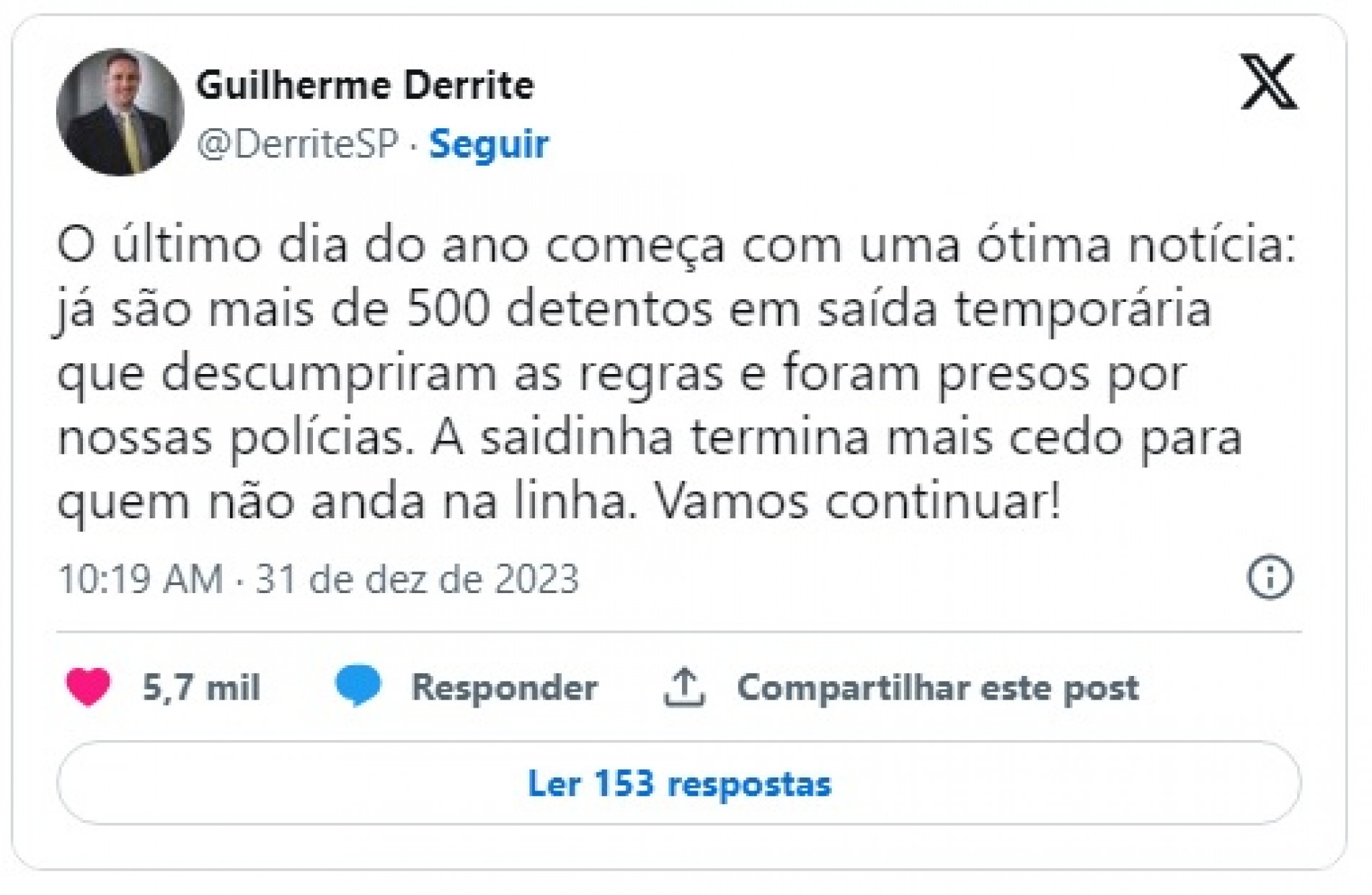1372x895 pixels.
Task: Click the 5,7 mil likes count
Action: coord(201,687)
